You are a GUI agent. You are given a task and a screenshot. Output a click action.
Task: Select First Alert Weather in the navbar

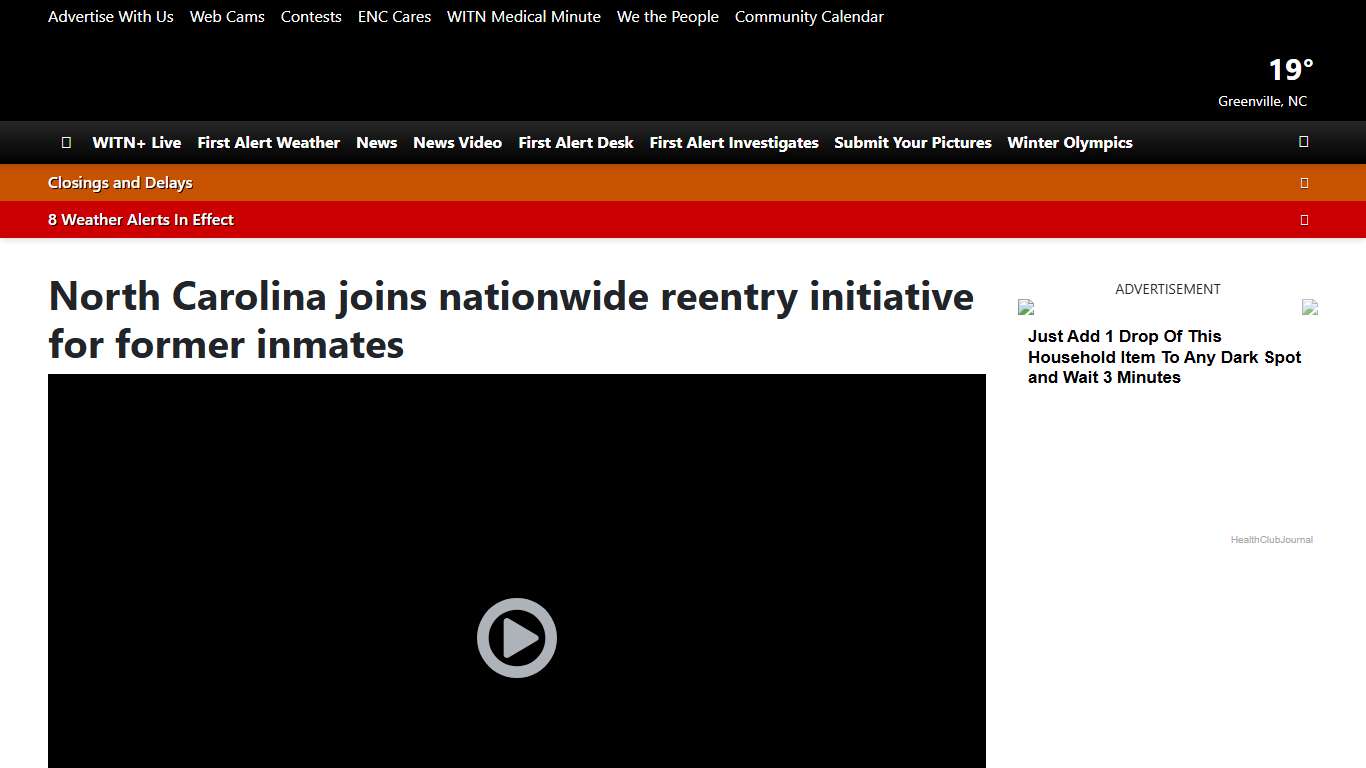tap(268, 142)
